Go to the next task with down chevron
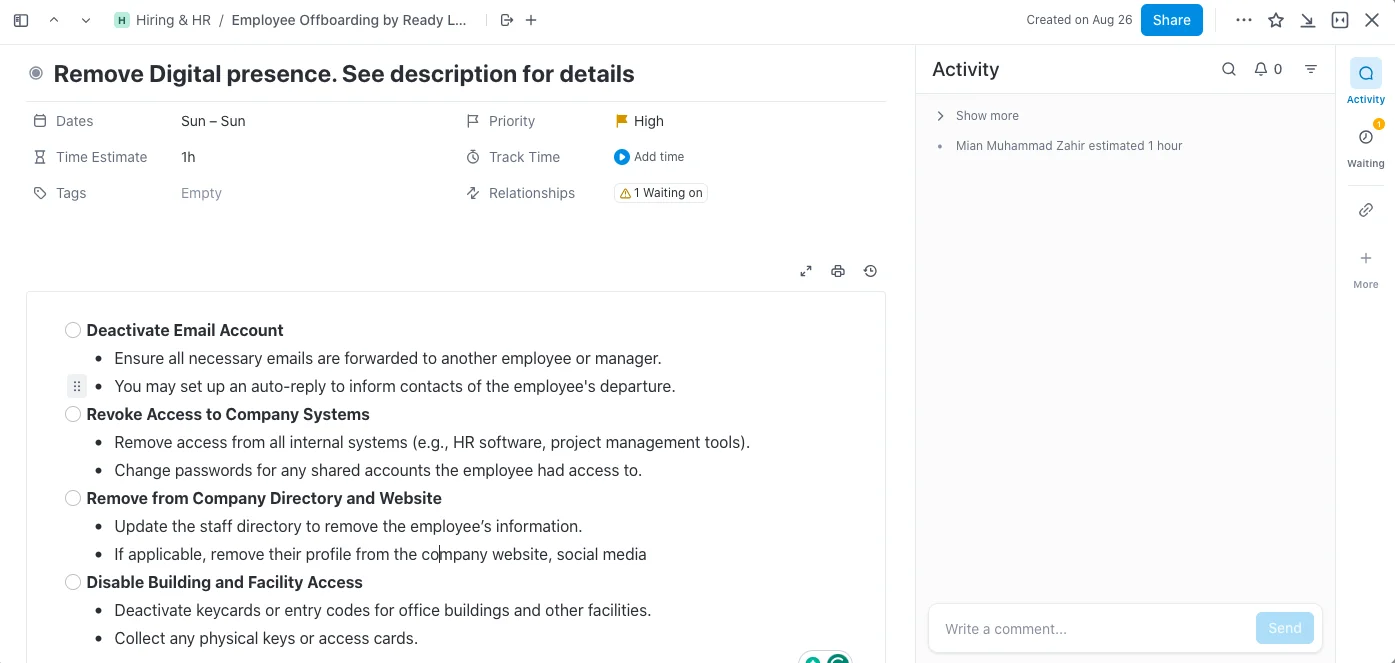Viewport: 1395px width, 663px height. (x=86, y=20)
